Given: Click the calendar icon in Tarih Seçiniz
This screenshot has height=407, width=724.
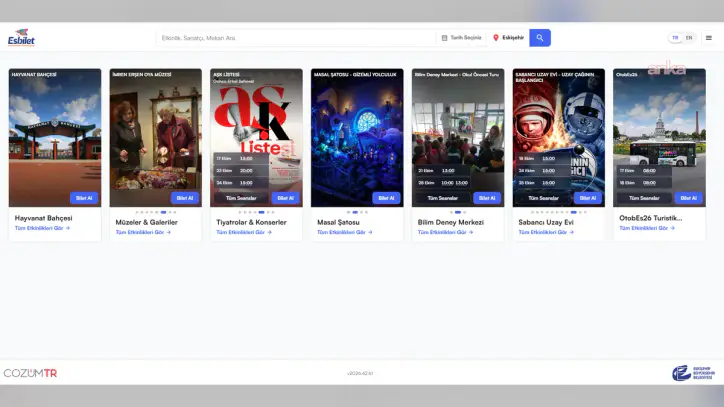Looking at the screenshot, I should [444, 38].
